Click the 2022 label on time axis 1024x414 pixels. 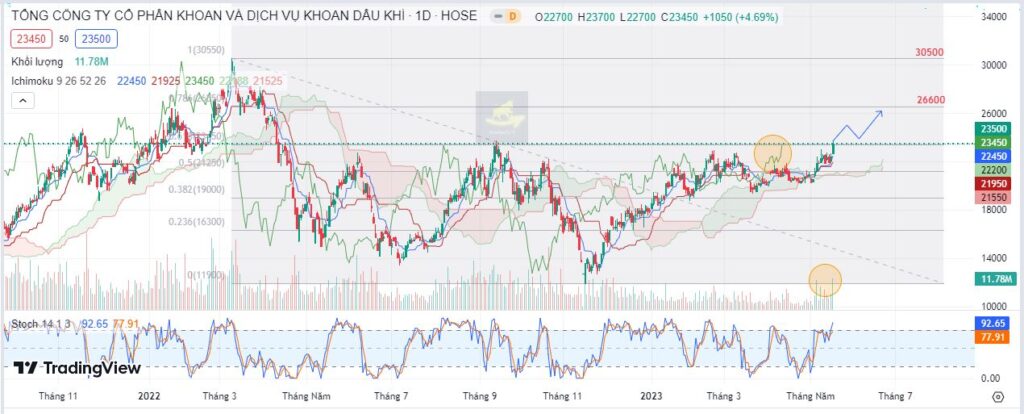[x=149, y=396]
